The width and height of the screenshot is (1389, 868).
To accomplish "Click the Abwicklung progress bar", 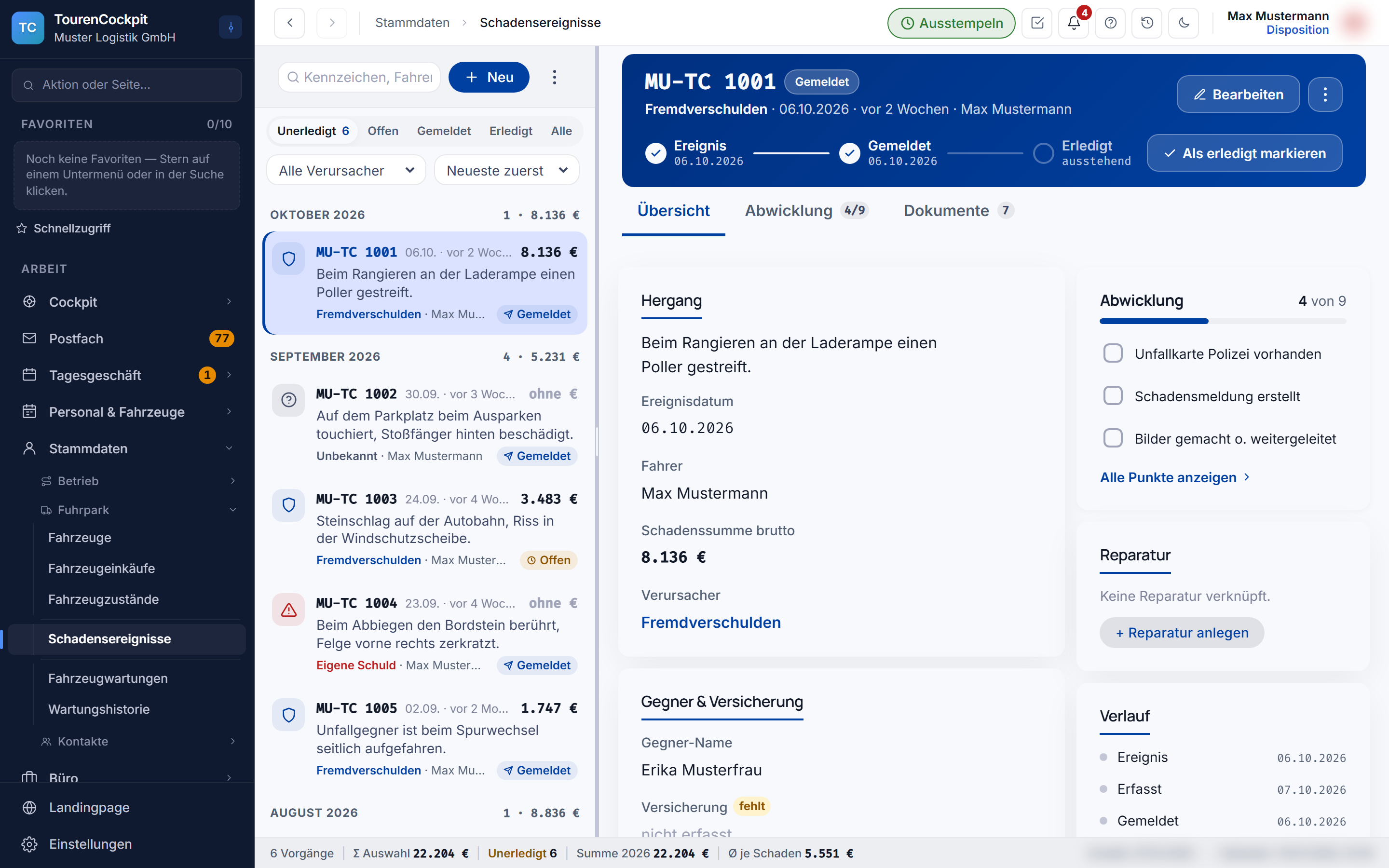I will [x=1223, y=322].
